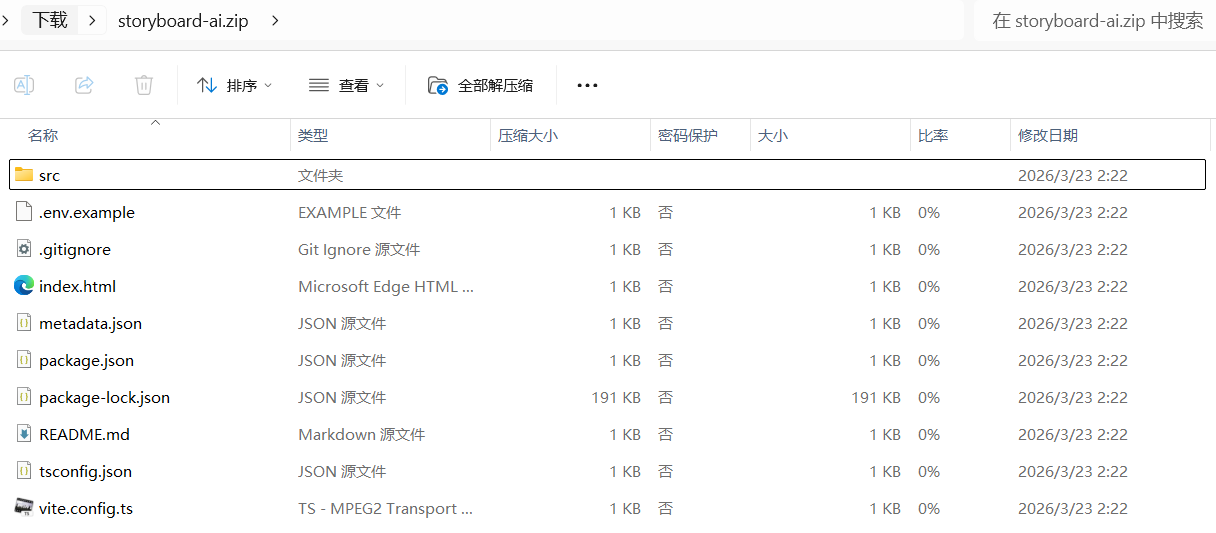Open the more options ellipsis menu
Screen dimensions: 1216x533
(x=587, y=85)
